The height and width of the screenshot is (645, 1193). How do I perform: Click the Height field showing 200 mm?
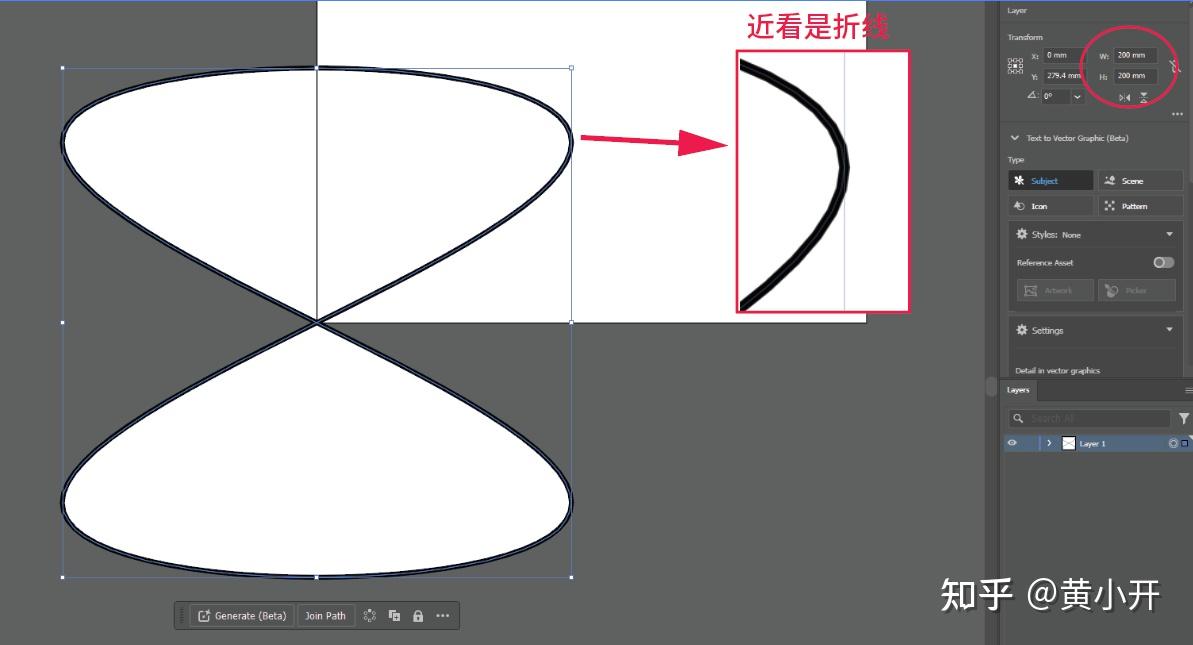click(x=1135, y=76)
